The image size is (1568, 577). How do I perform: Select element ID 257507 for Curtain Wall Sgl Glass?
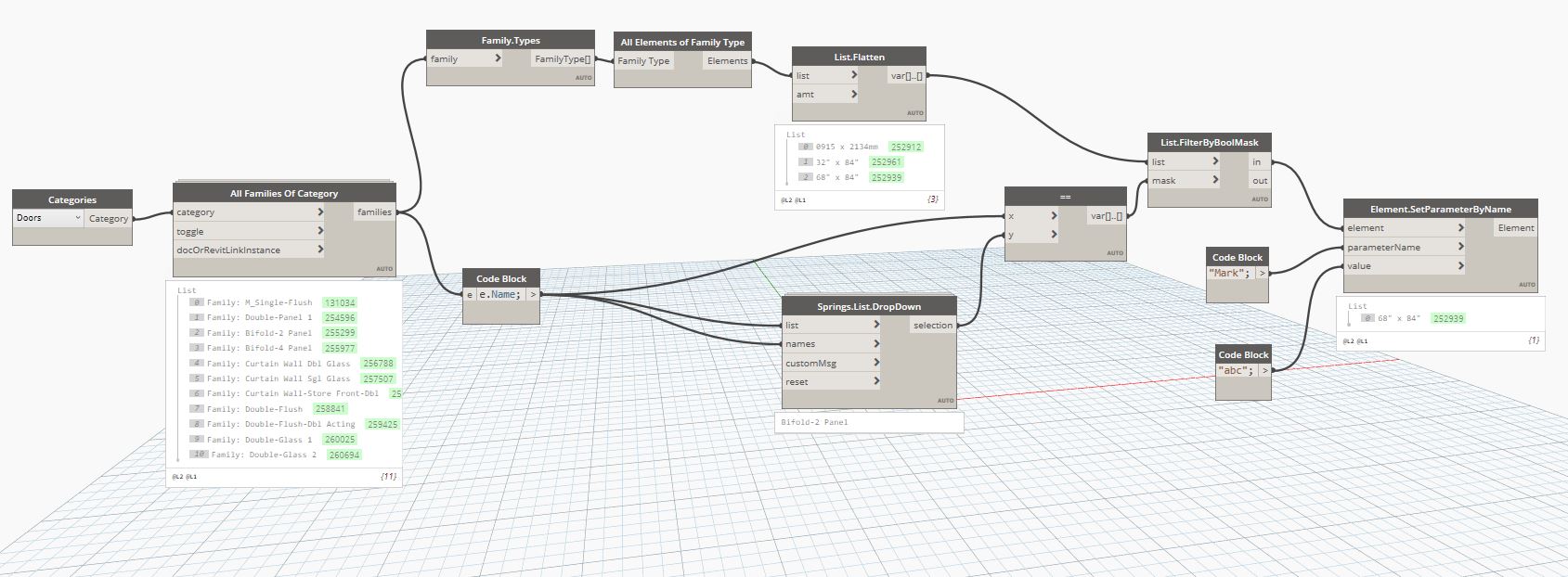point(378,378)
